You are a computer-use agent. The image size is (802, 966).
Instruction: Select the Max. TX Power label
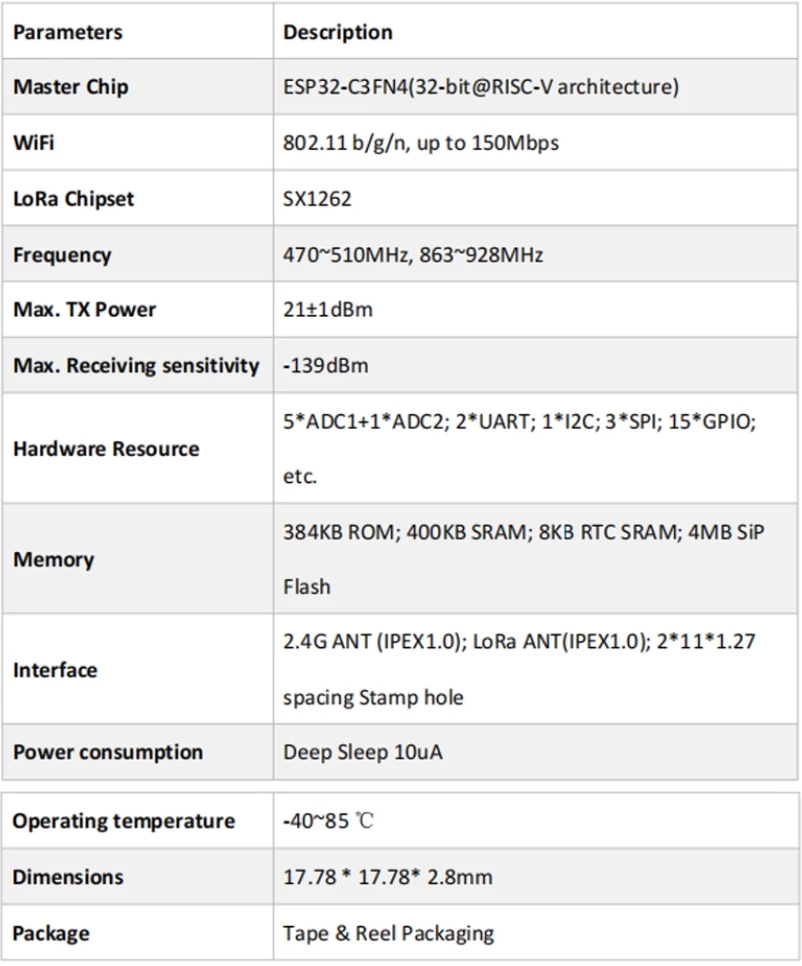coord(85,310)
